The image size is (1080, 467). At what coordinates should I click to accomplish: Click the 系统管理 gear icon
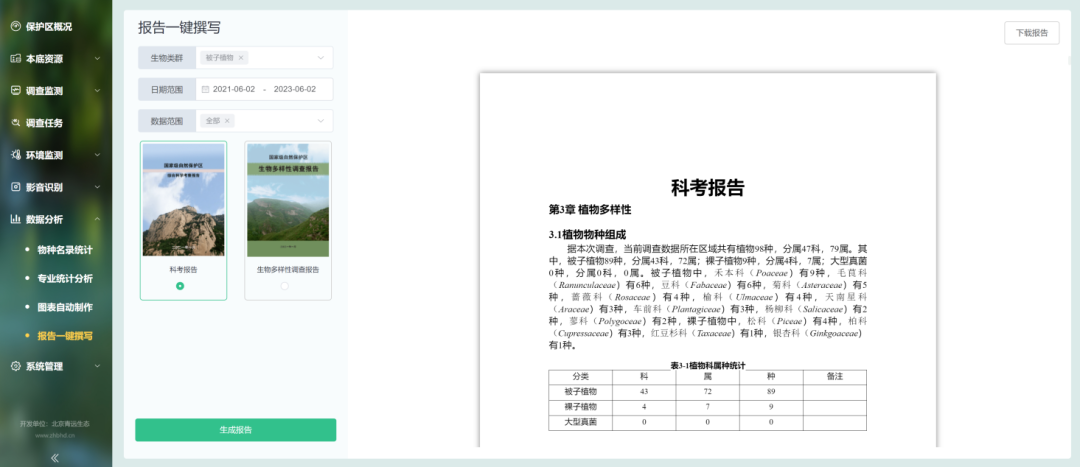(x=16, y=366)
